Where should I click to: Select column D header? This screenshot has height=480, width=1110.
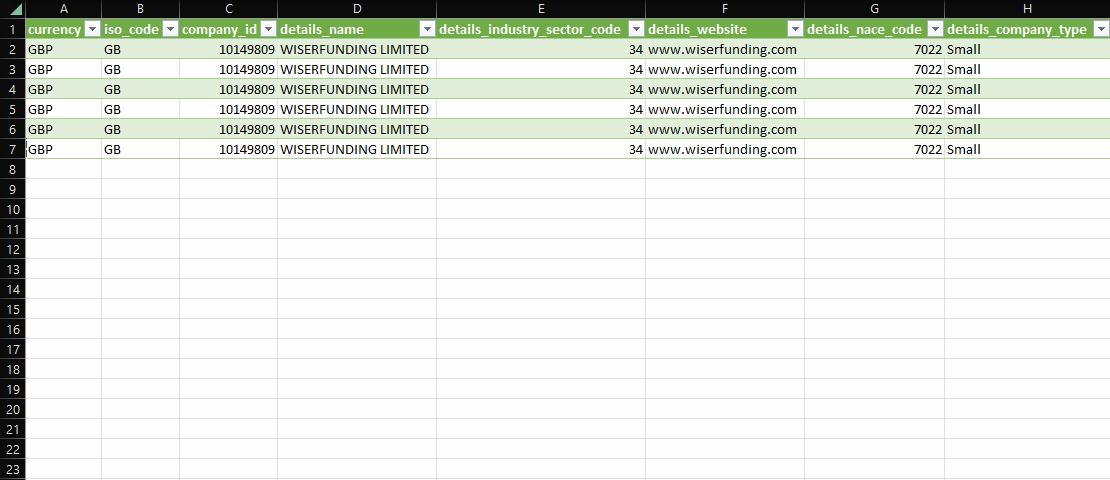[357, 9]
